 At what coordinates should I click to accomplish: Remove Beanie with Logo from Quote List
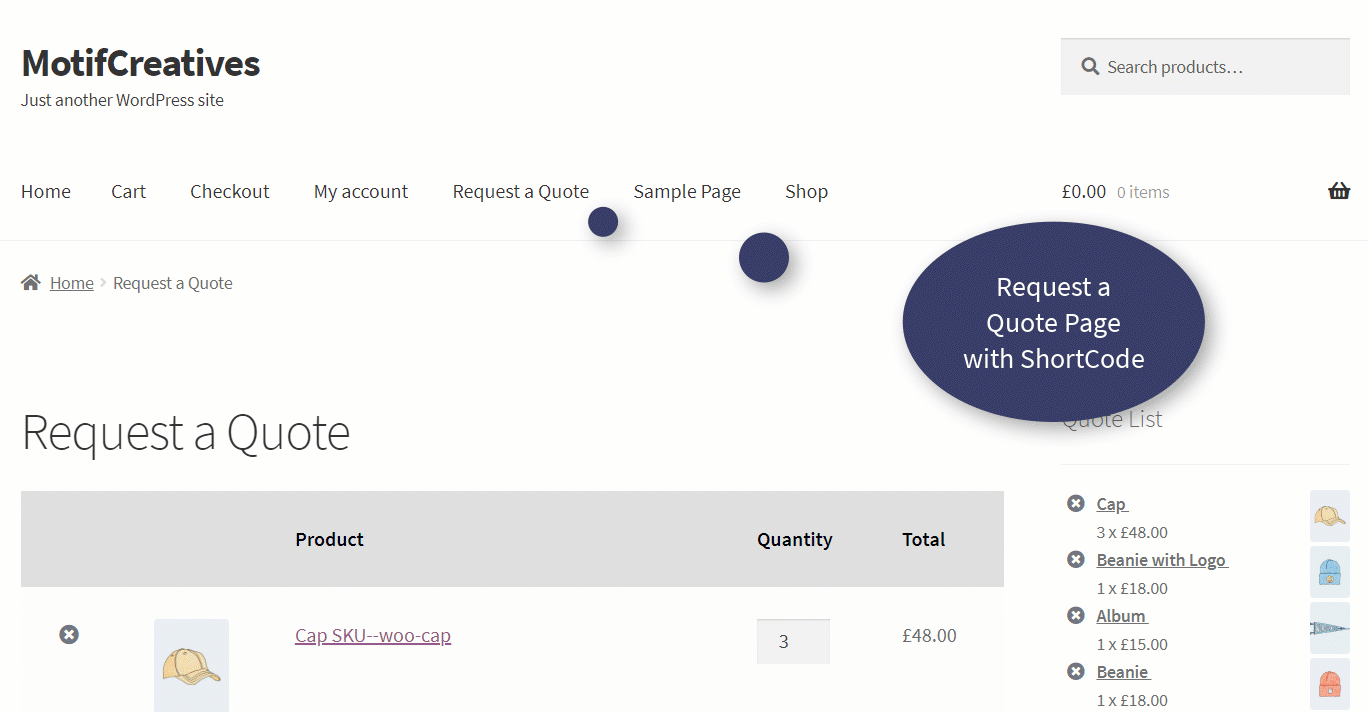(1075, 559)
